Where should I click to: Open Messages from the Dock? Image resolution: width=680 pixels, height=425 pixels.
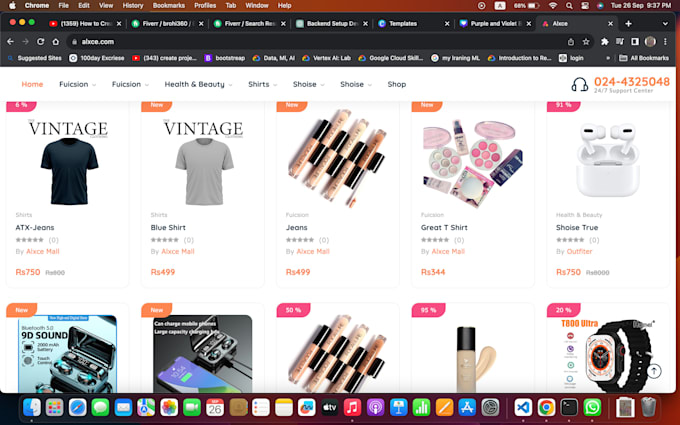click(101, 407)
